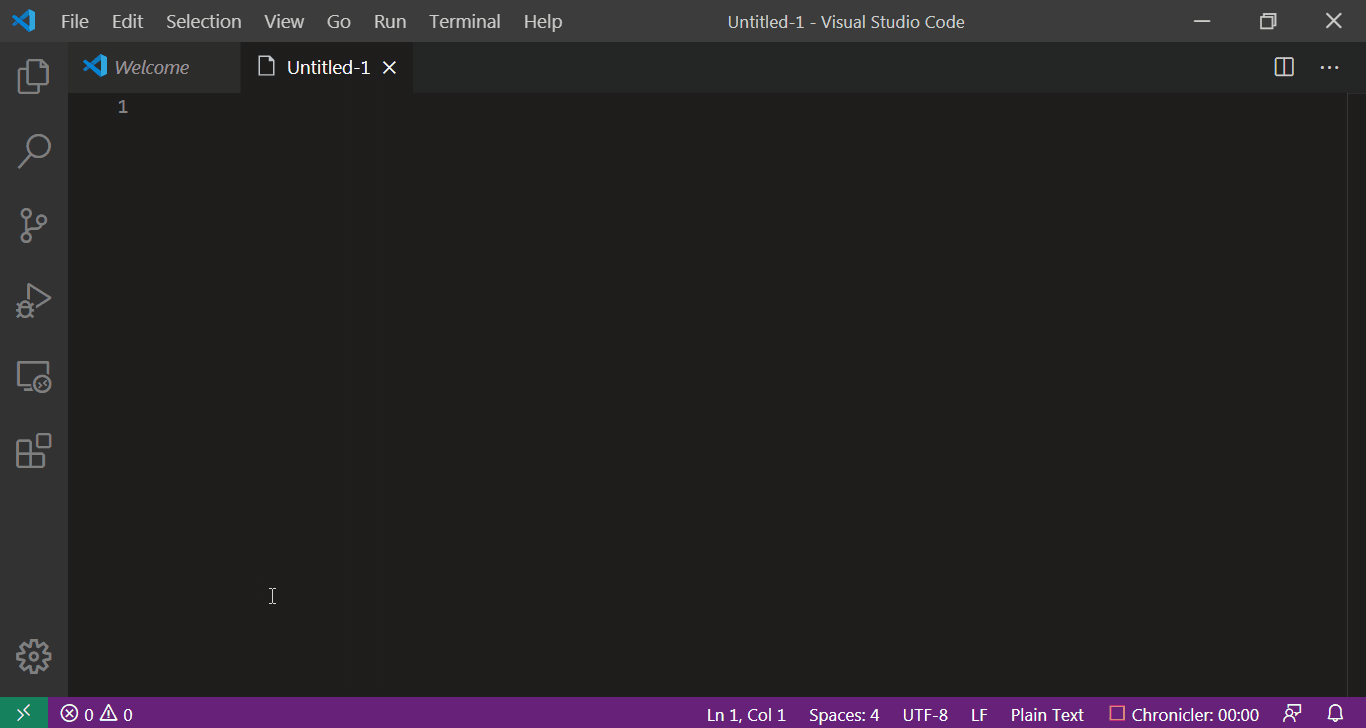Click the VS Code logo in title bar
Image resolution: width=1366 pixels, height=728 pixels.
(x=24, y=21)
